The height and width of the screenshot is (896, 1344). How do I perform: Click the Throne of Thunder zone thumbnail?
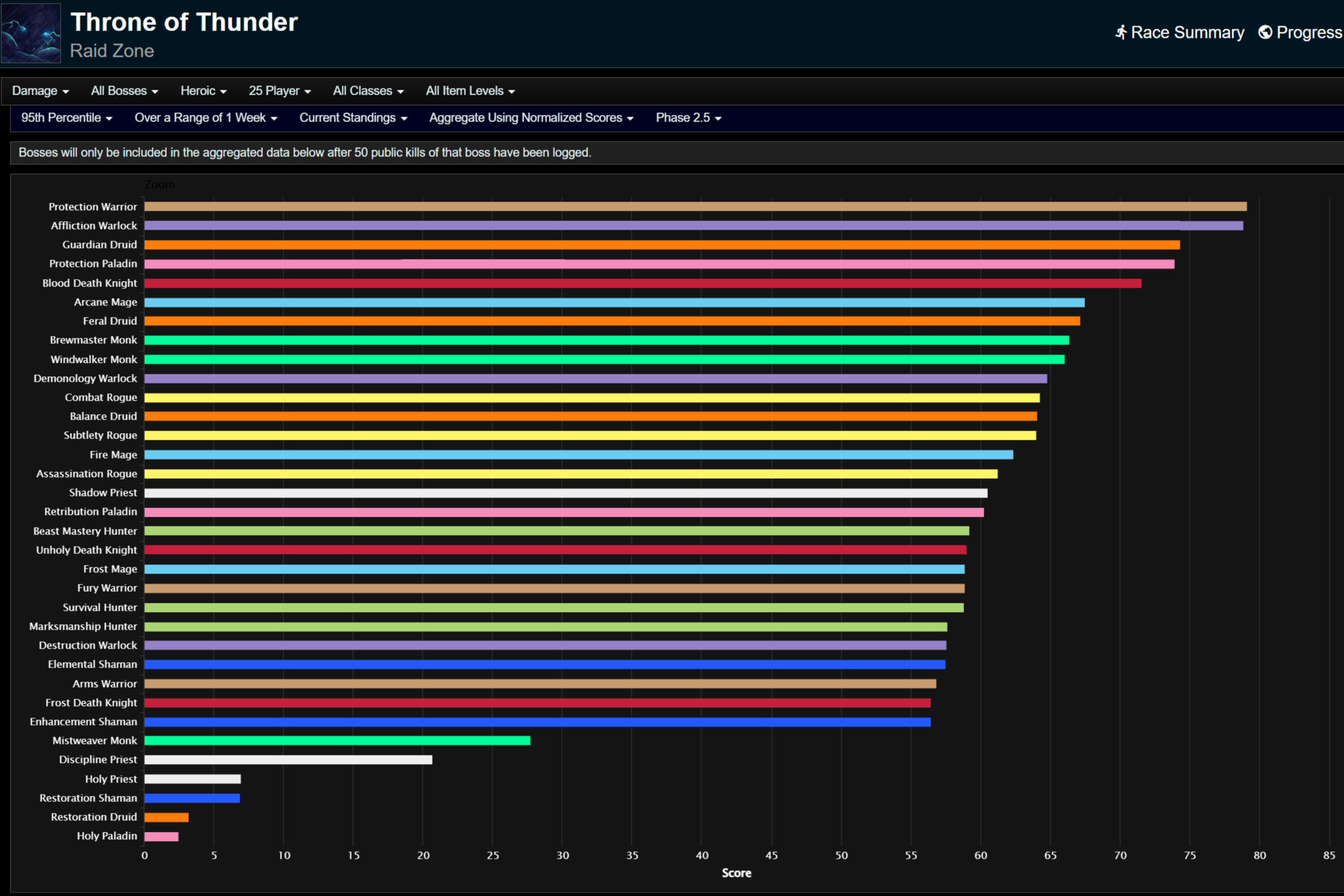(x=31, y=33)
